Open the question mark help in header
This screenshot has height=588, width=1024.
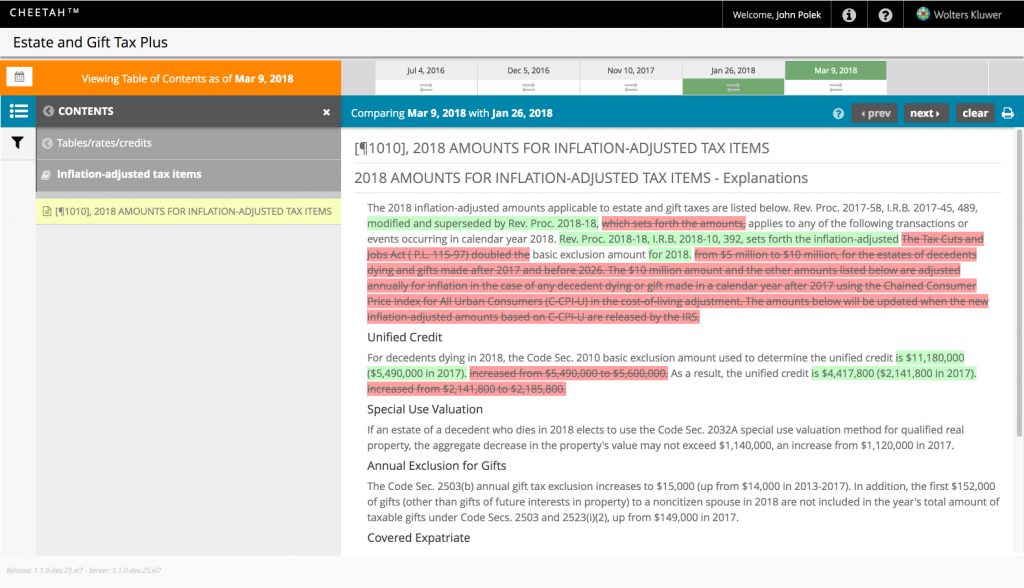[x=885, y=15]
